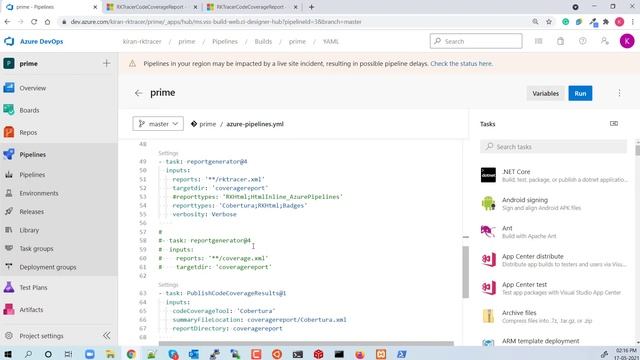
Task: Open Environments in the sidebar
Action: coord(39,193)
